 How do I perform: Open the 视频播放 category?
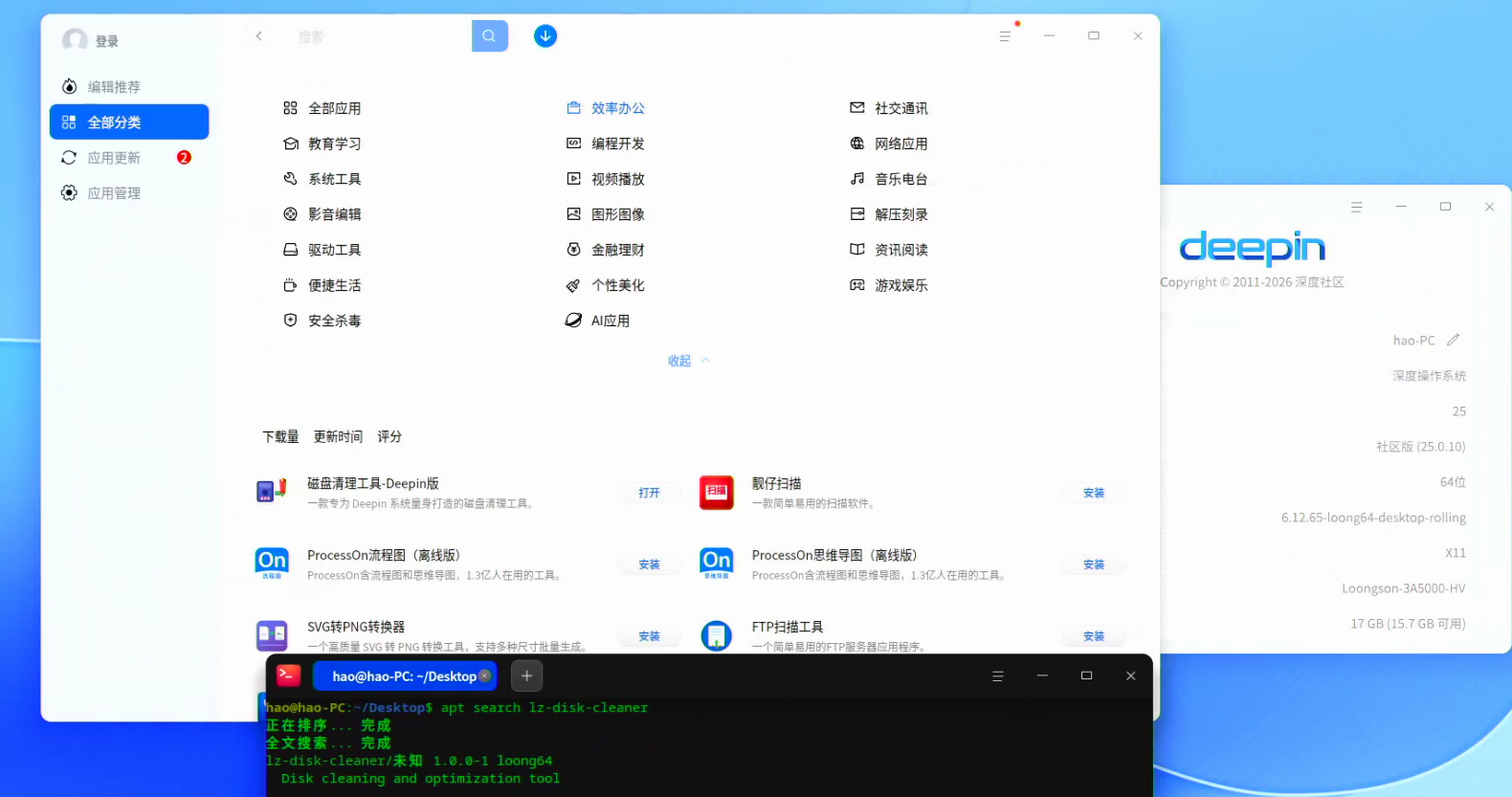pyautogui.click(x=606, y=179)
